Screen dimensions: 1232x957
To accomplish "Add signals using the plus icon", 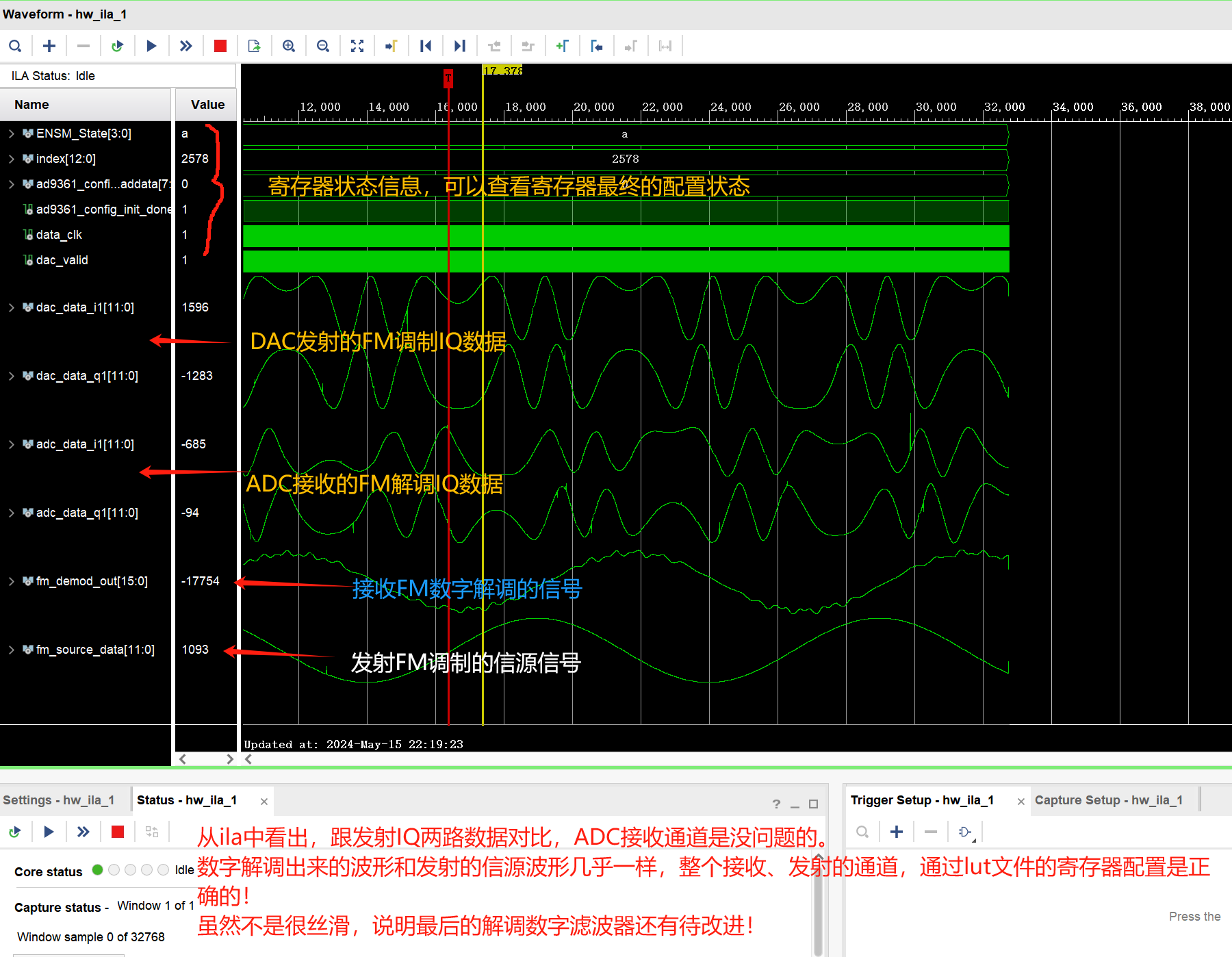I will point(49,46).
